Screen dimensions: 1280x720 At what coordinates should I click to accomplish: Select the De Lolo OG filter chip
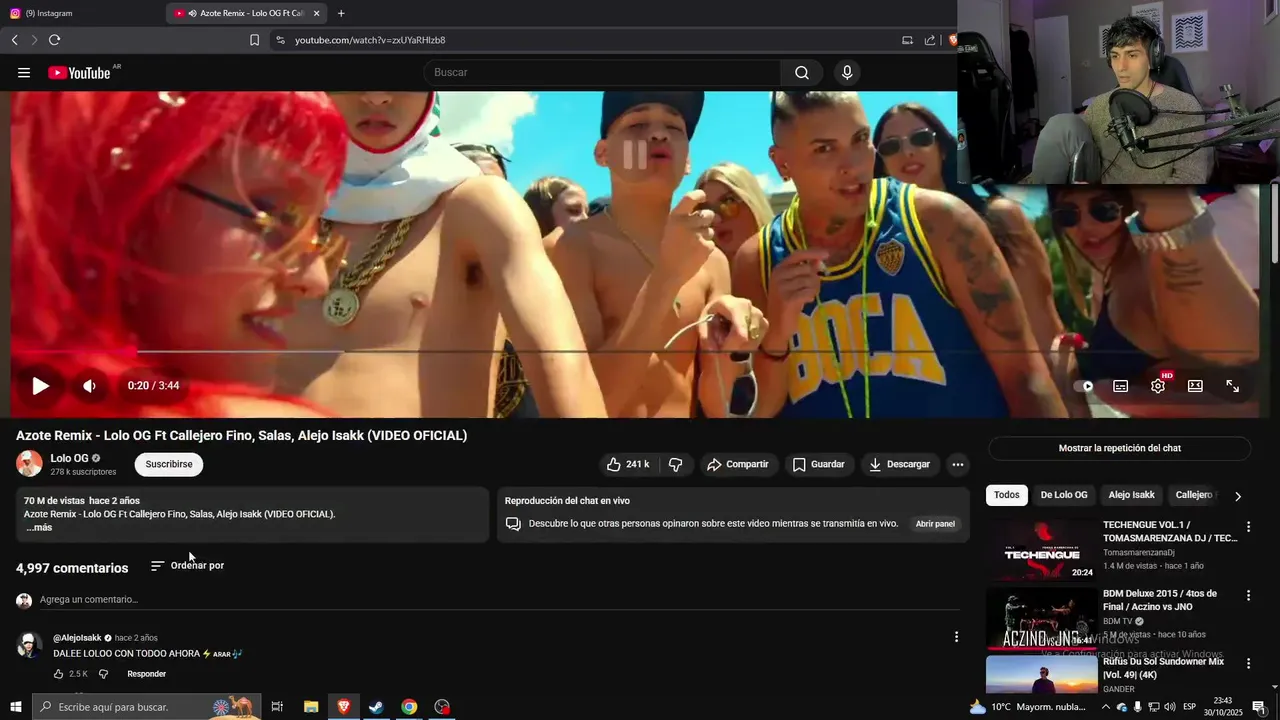[x=1064, y=495]
